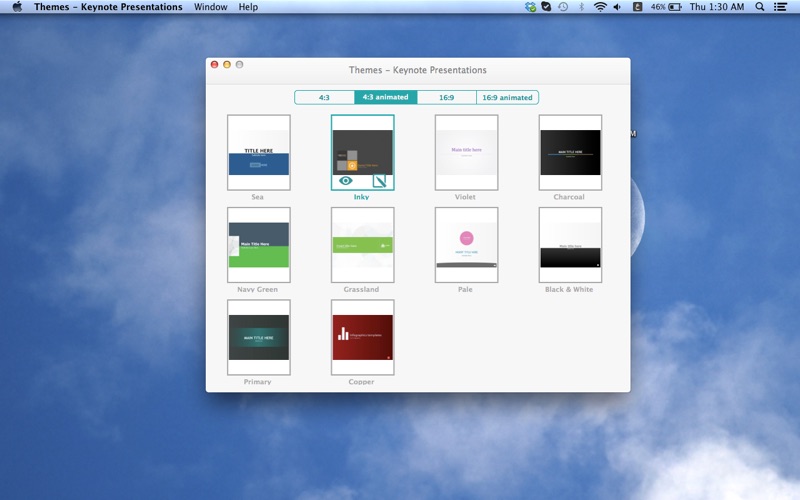Select the Sea theme thumbnail
Screen dimensions: 800x500
coord(259,153)
